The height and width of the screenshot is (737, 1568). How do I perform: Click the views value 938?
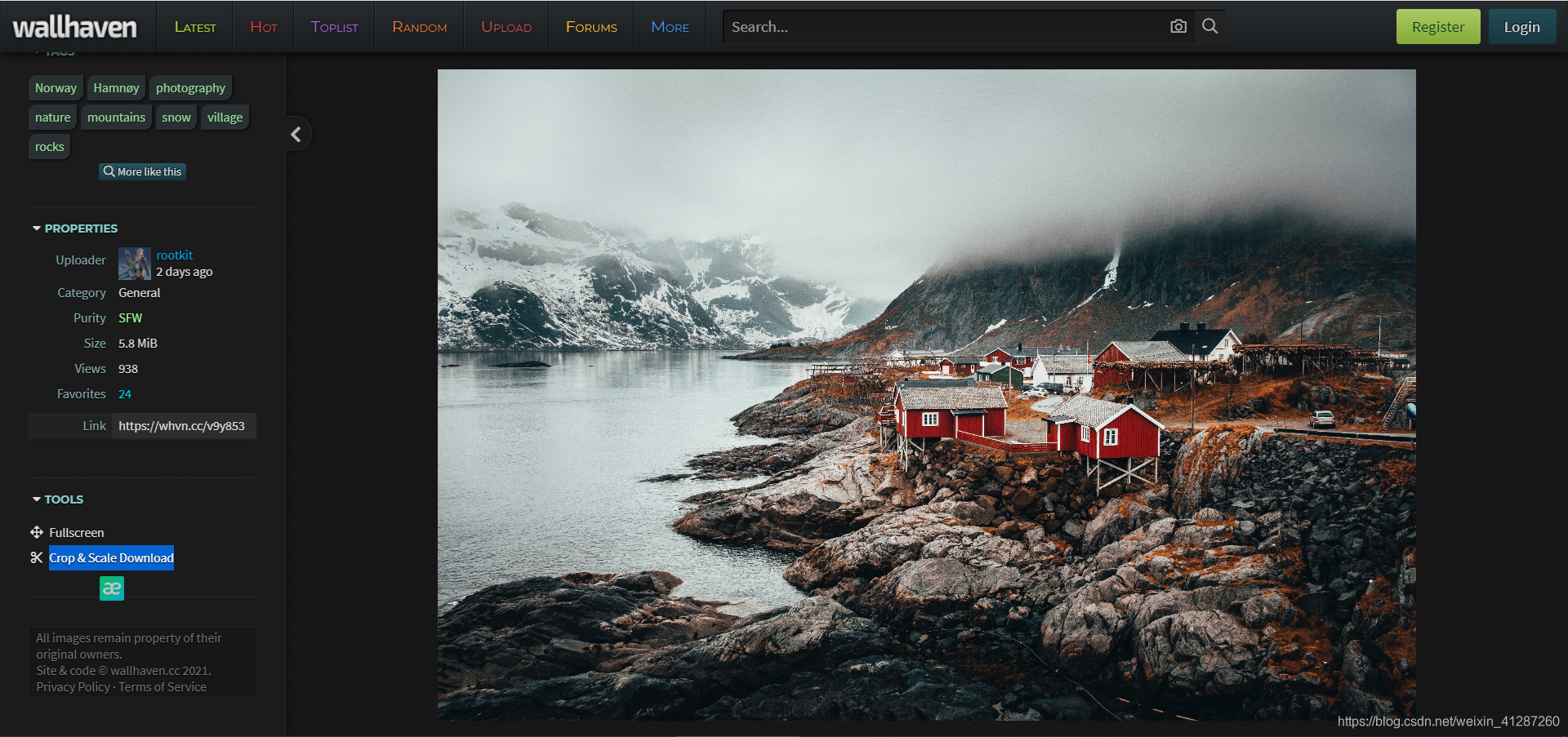coord(128,368)
